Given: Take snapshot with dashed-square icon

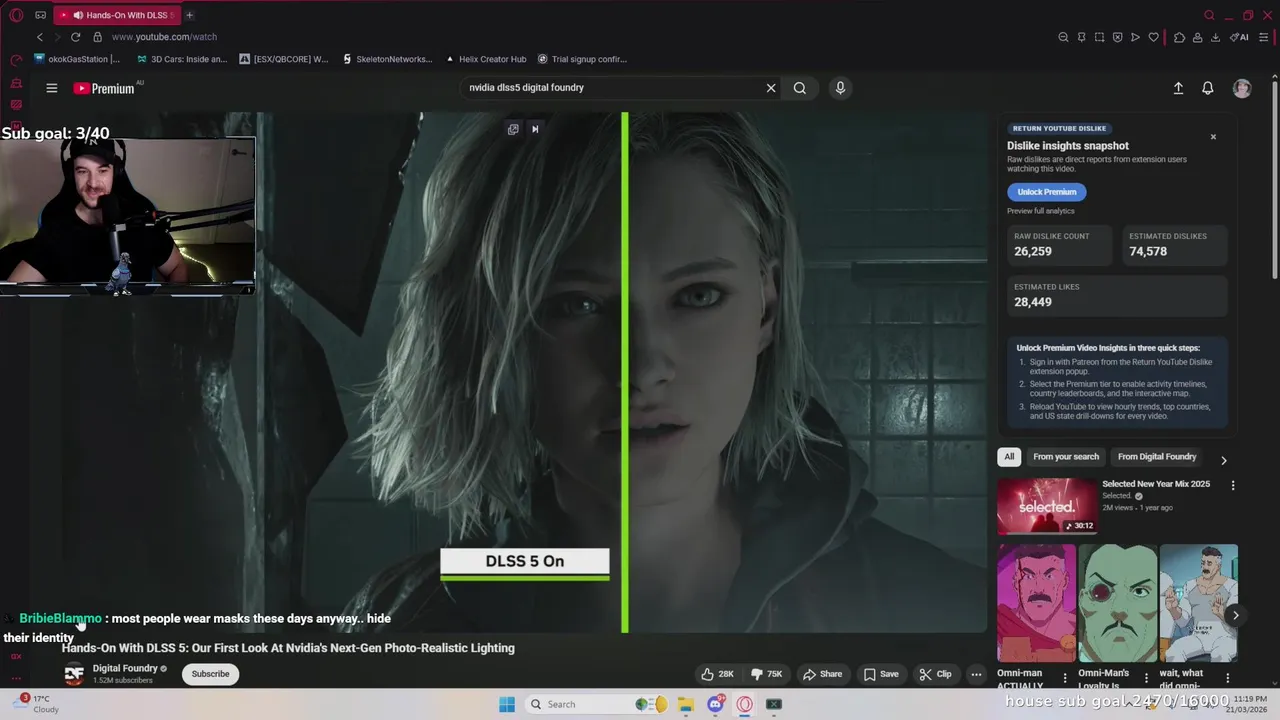Looking at the screenshot, I should click(x=1099, y=37).
